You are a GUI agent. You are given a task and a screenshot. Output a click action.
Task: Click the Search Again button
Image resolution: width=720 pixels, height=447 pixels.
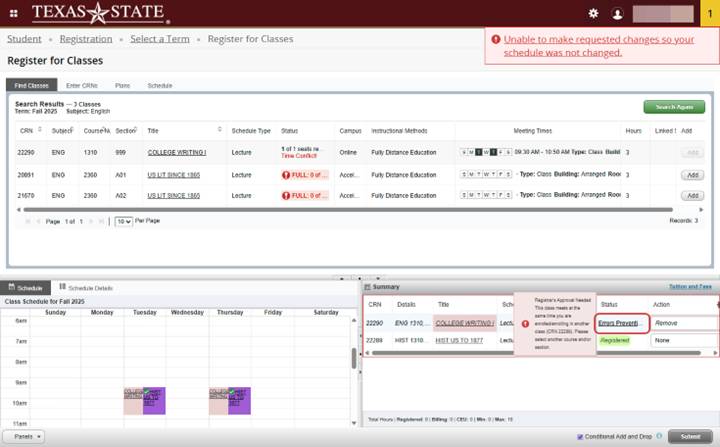[673, 107]
